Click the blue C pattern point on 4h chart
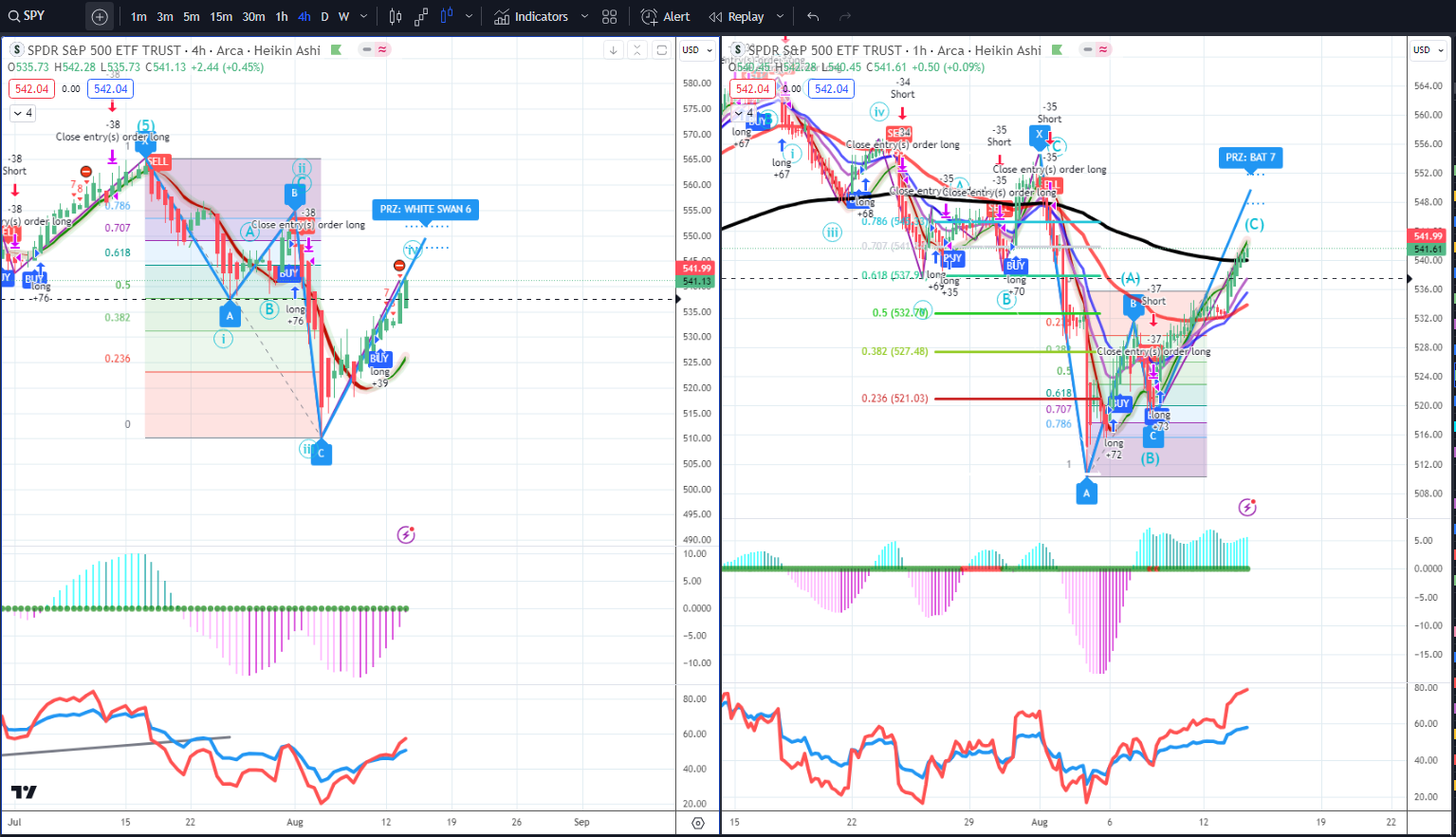The image size is (1456, 837). tap(321, 454)
